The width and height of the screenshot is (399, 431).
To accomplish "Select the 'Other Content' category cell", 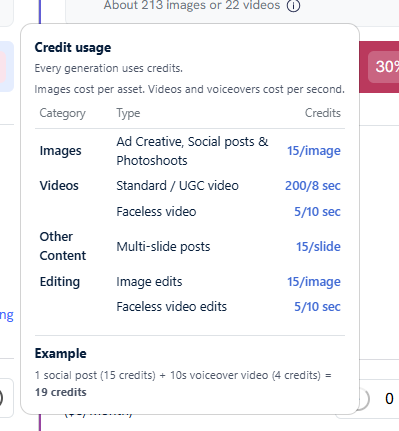I will 63,246.
